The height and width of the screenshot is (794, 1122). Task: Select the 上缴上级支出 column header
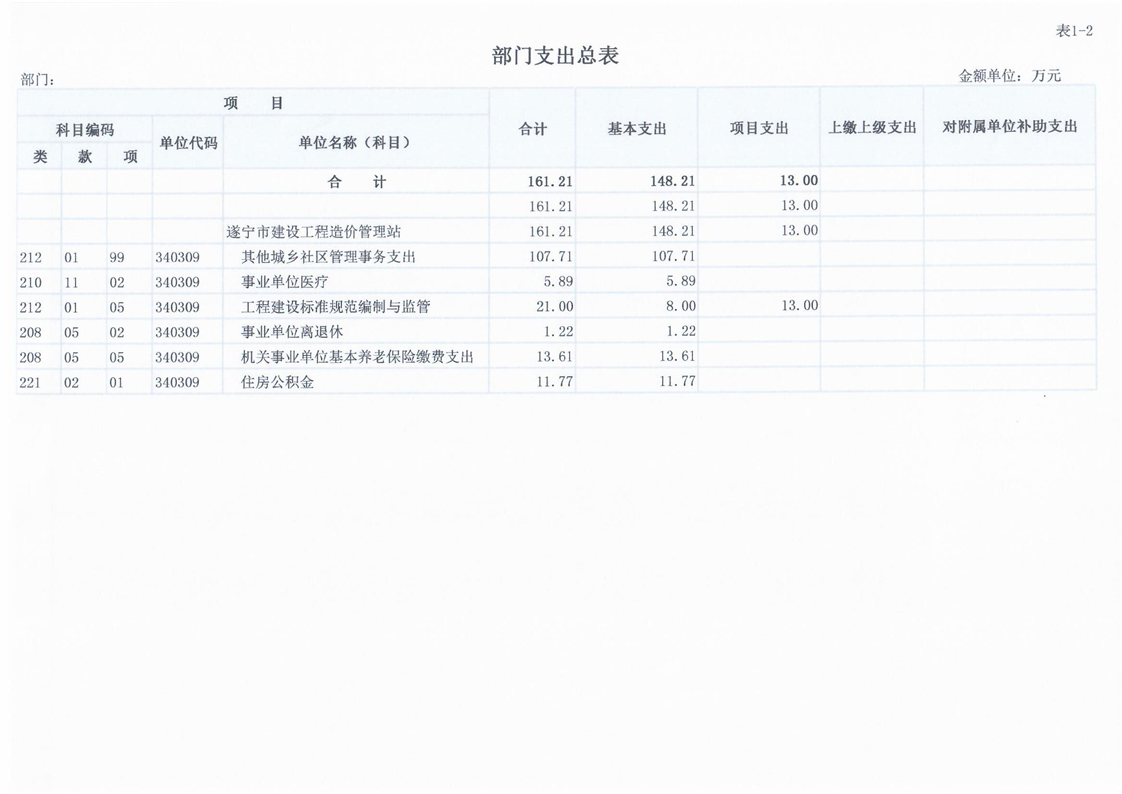click(x=872, y=128)
